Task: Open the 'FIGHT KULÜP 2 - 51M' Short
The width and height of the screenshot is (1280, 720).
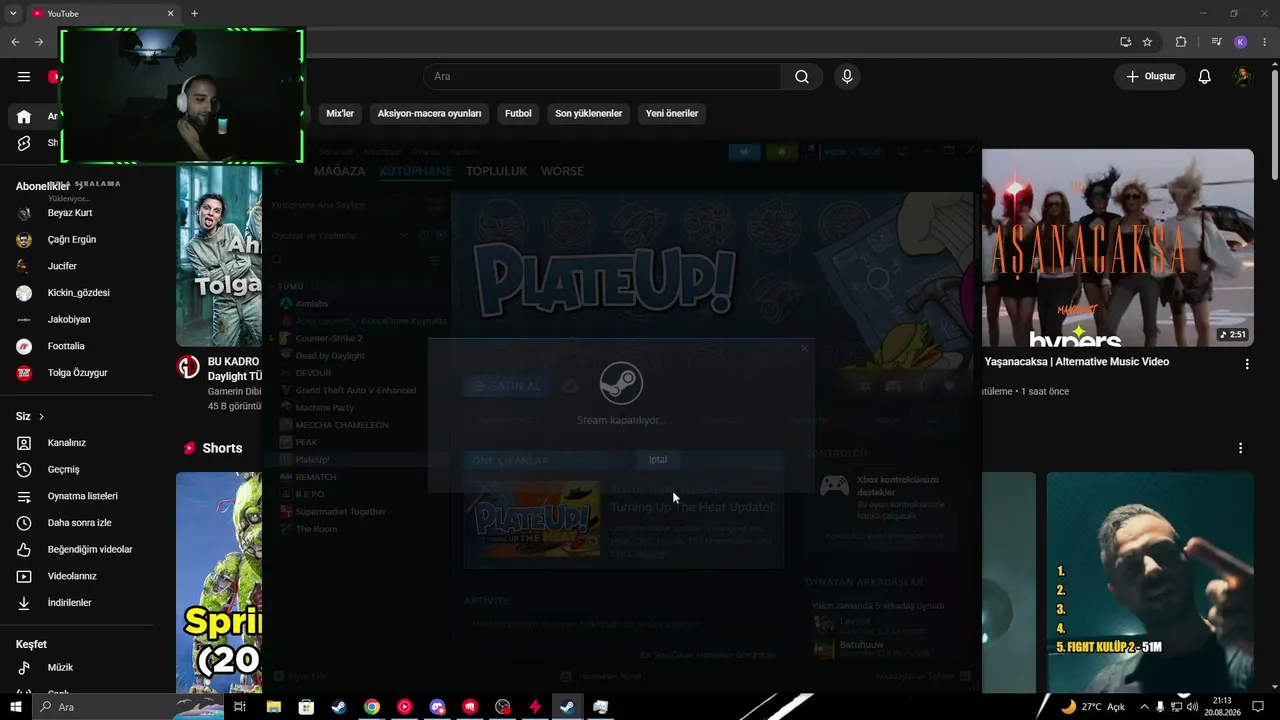Action: pyautogui.click(x=1150, y=582)
